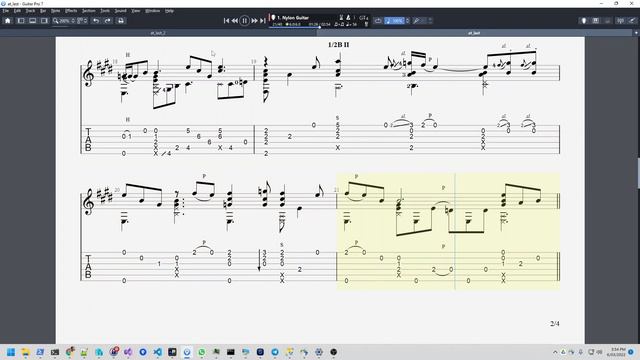The width and height of the screenshot is (640, 360).
Task: Show hidden system tray icons
Action: click(x=555, y=352)
